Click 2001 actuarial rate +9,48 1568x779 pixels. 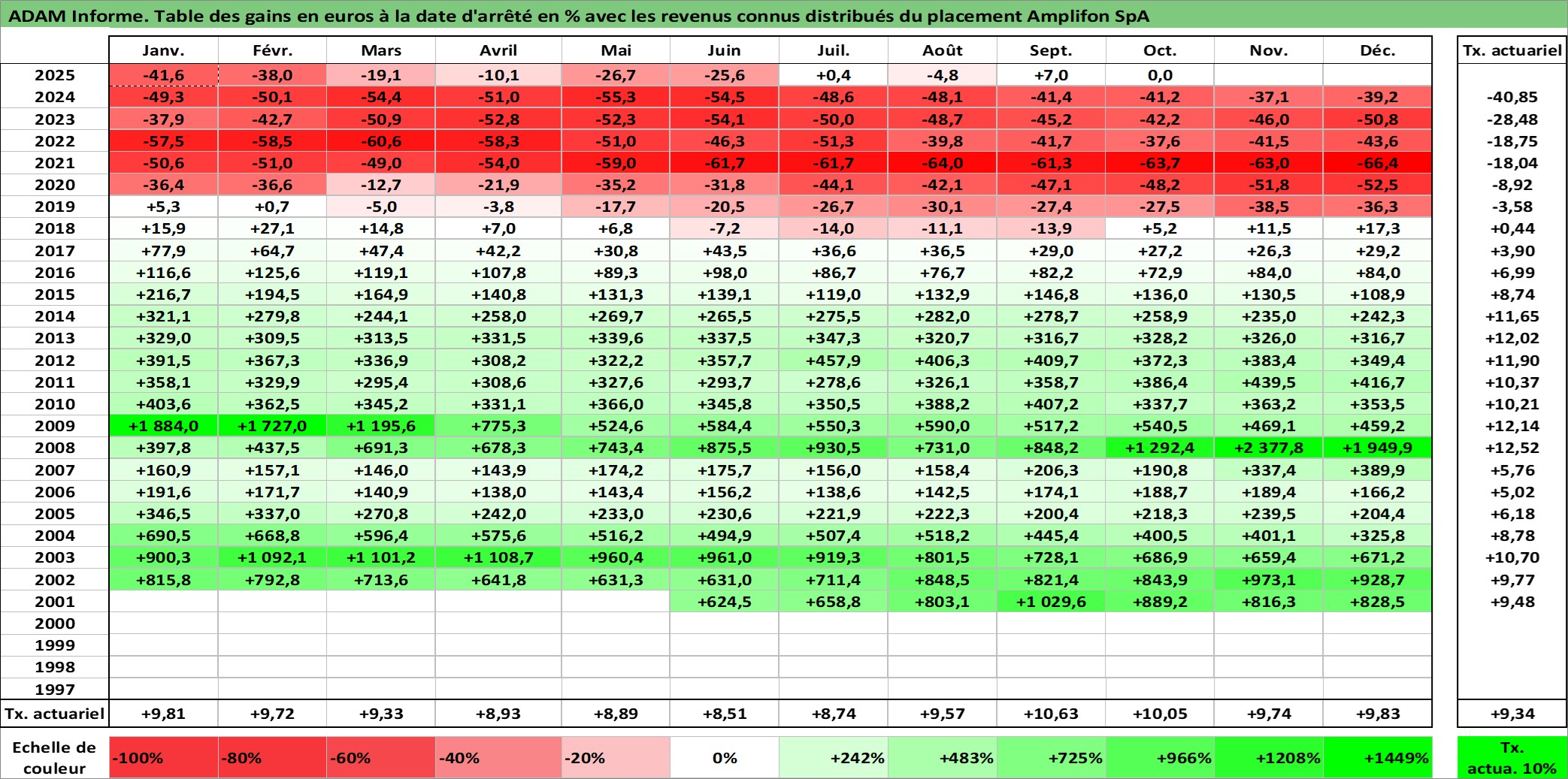[1512, 602]
